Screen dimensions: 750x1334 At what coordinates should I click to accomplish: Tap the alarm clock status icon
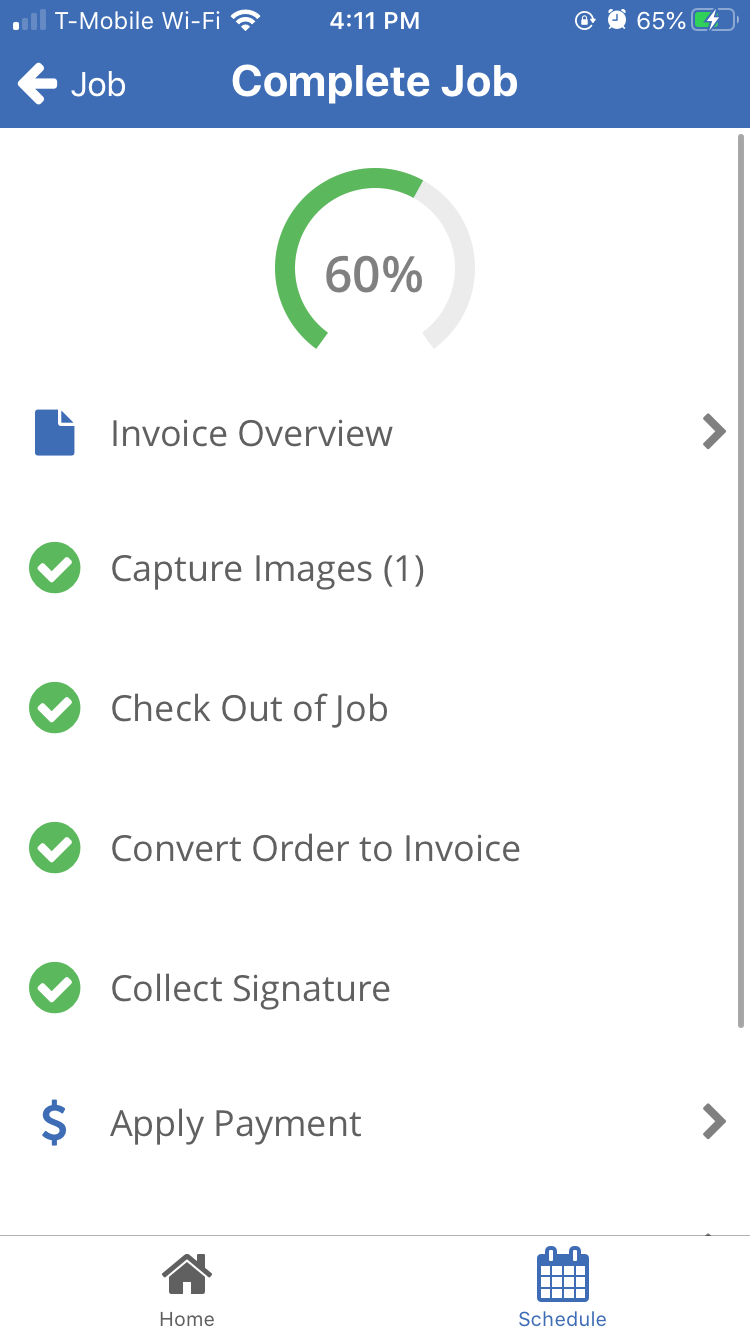[617, 20]
